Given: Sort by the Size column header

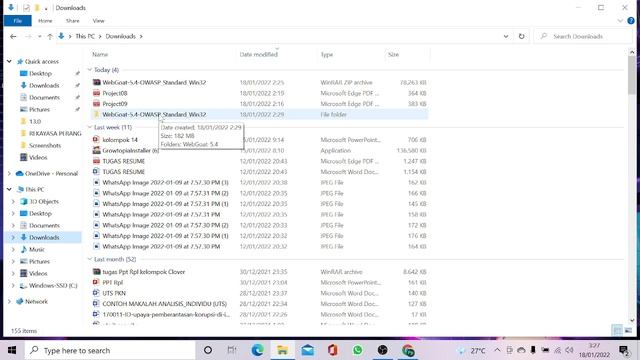Looking at the screenshot, I should (393, 54).
